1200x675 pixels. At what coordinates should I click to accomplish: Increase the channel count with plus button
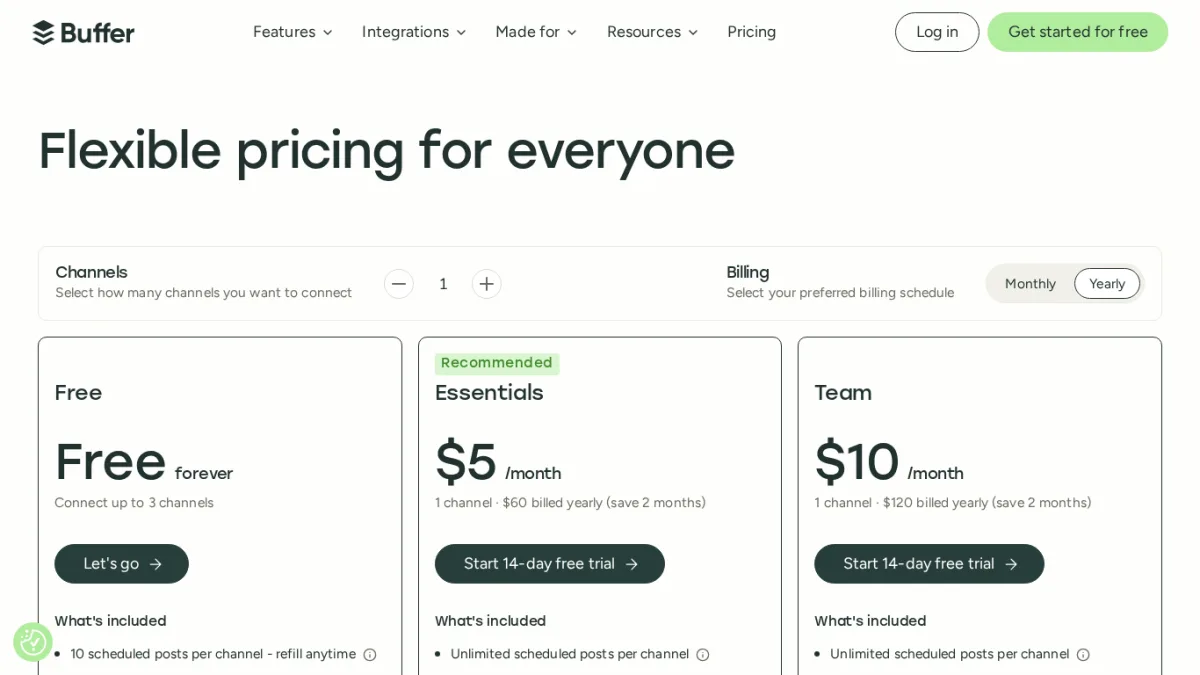487,284
